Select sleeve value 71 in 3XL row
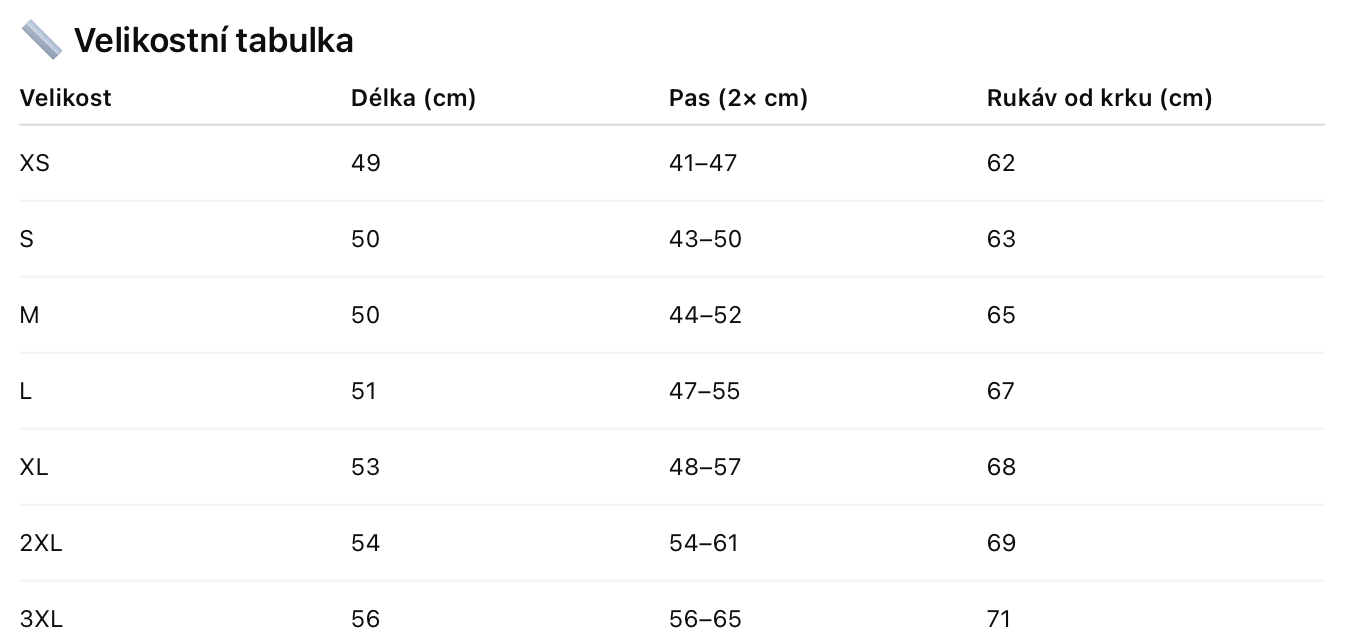This screenshot has height=640, width=1360. [999, 619]
